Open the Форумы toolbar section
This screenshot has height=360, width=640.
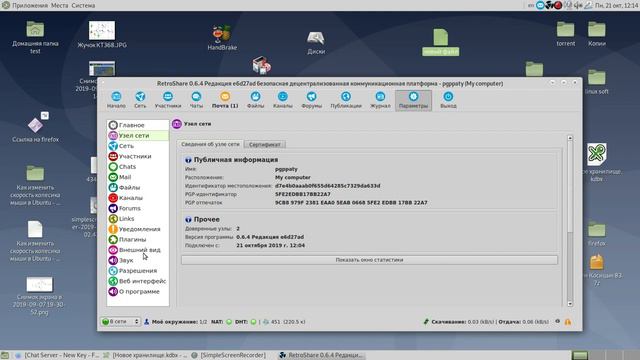pos(311,100)
